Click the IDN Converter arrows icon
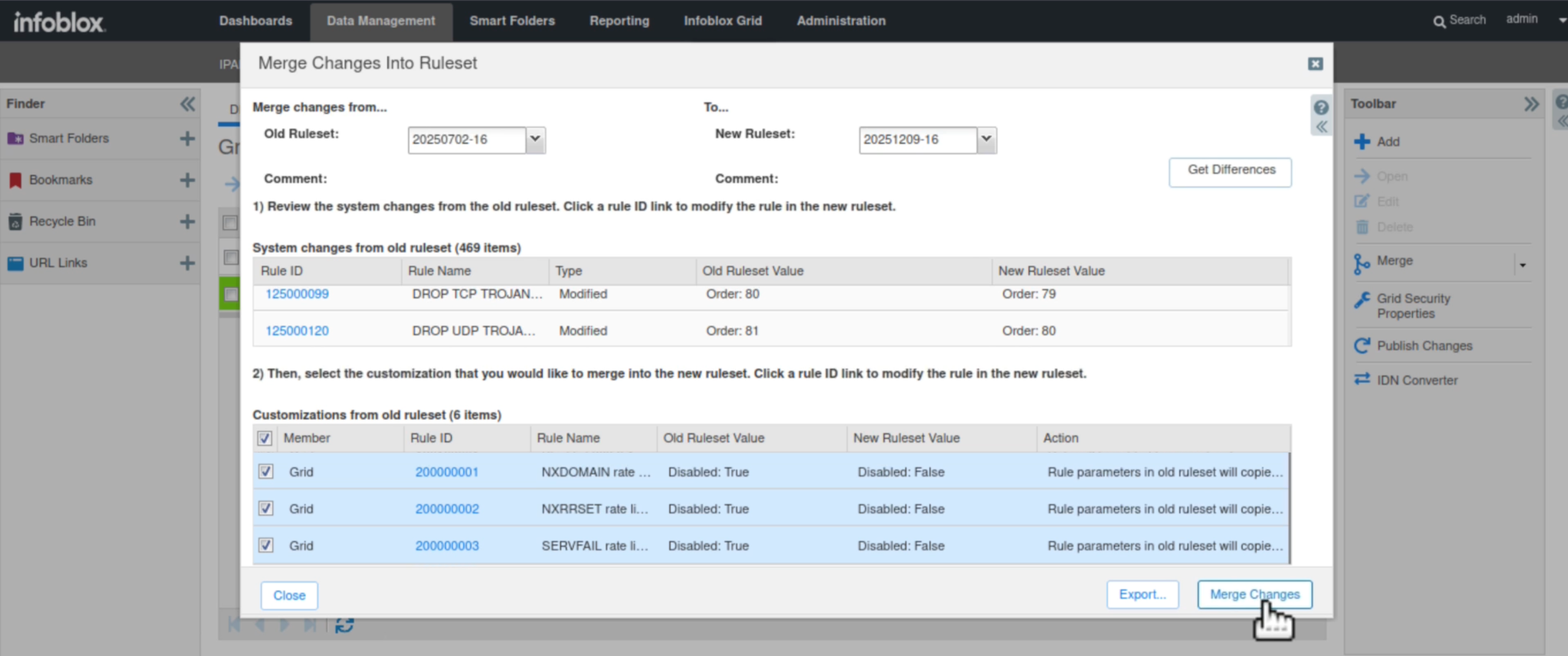Viewport: 1568px width, 656px height. point(1362,379)
